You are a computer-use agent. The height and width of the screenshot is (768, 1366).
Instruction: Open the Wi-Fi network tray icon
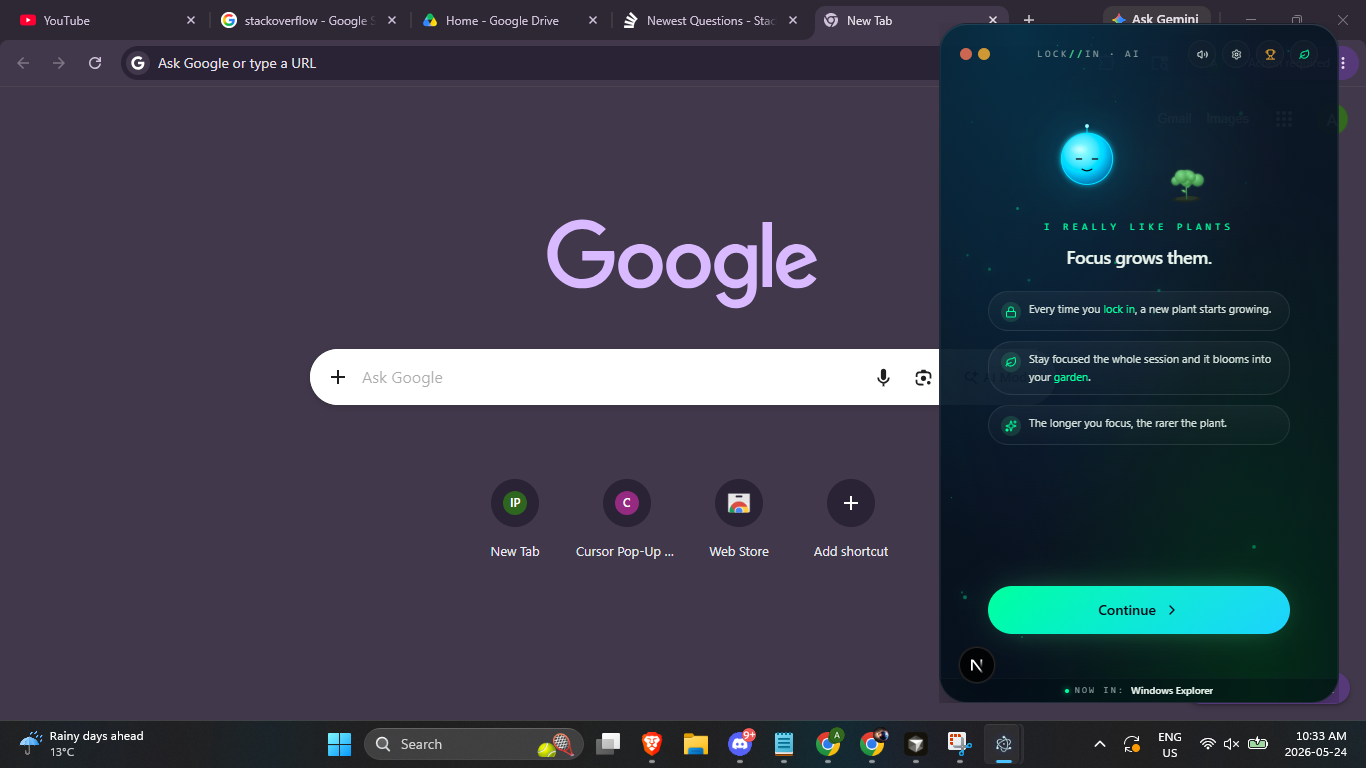1208,744
